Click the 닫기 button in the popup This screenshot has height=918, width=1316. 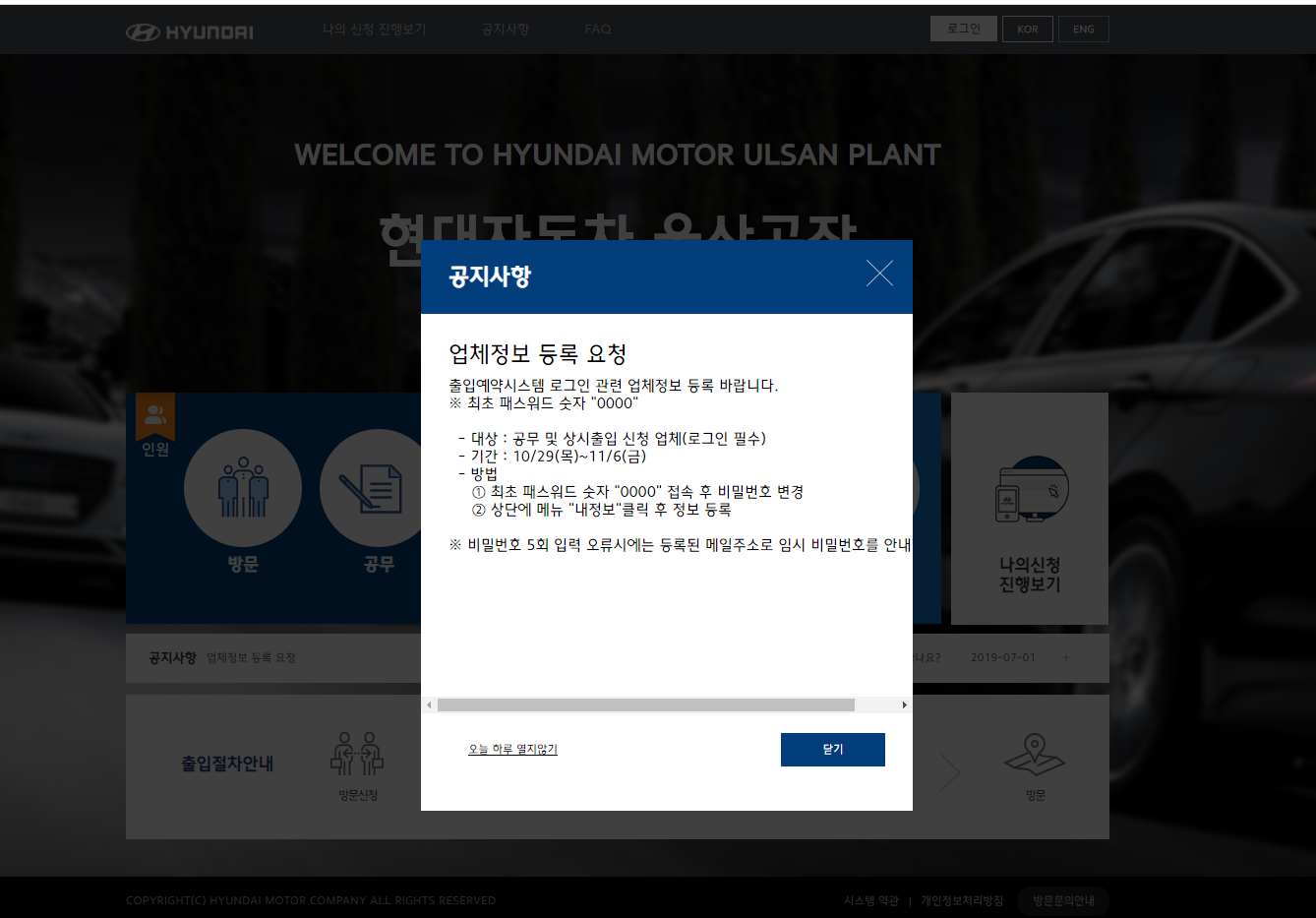point(833,750)
